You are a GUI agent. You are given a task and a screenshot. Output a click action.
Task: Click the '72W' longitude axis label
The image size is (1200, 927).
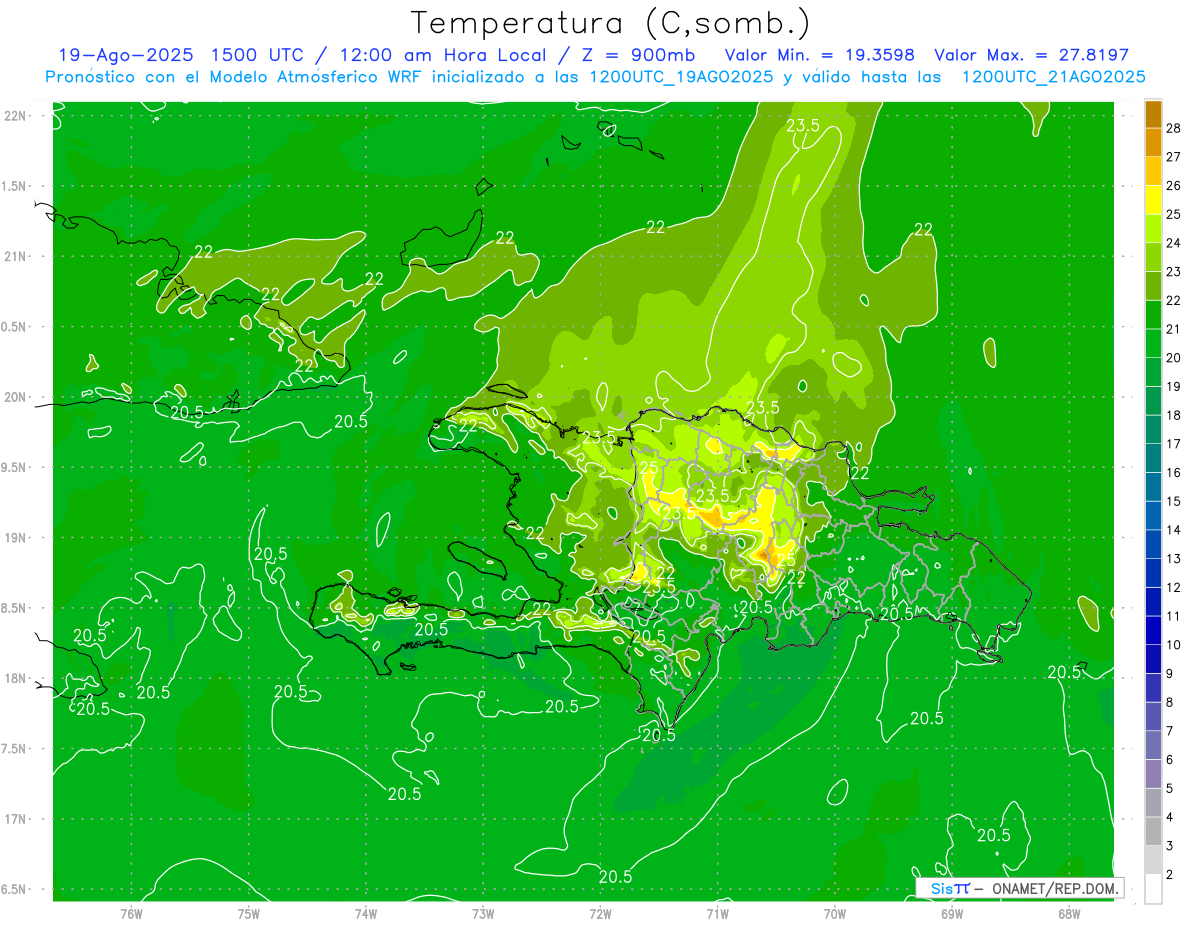click(x=600, y=914)
